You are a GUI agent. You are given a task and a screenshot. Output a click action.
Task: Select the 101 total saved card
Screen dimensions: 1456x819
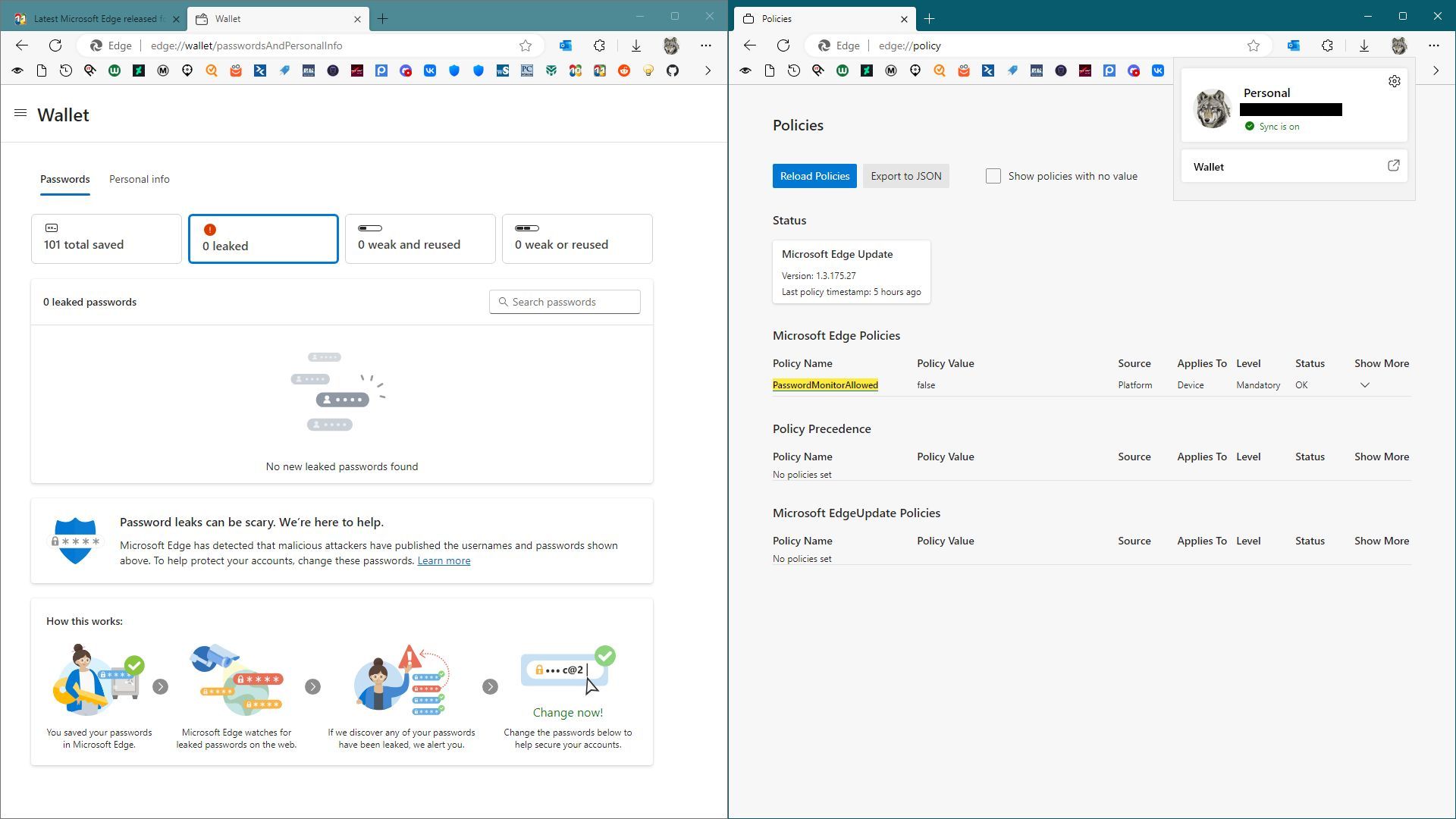pos(106,239)
